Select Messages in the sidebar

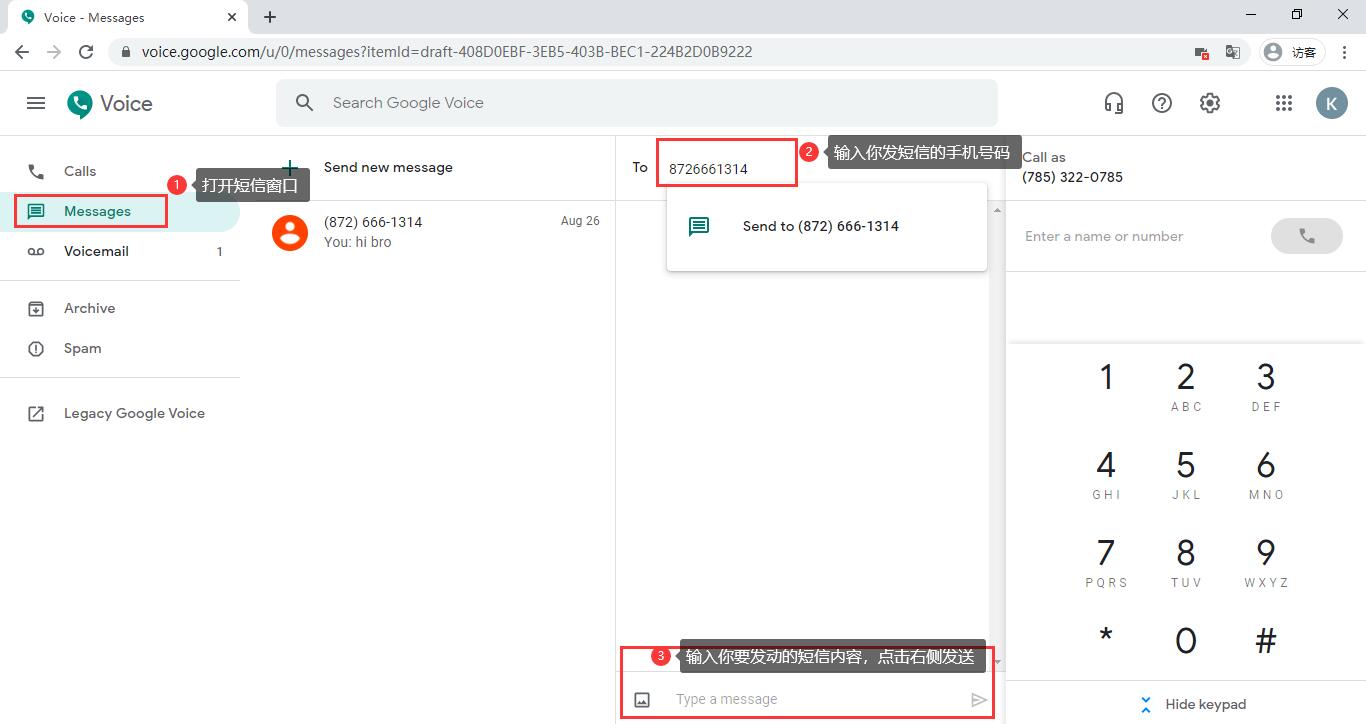120,211
